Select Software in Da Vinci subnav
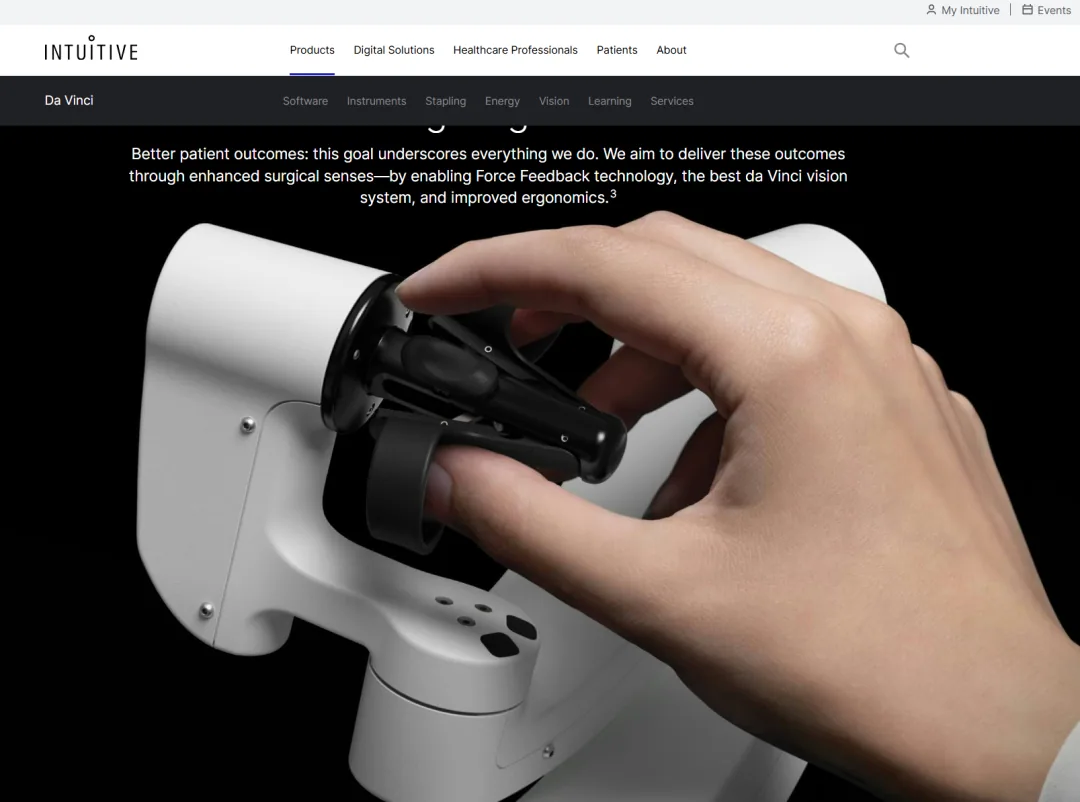Image resolution: width=1080 pixels, height=802 pixels. tap(305, 101)
